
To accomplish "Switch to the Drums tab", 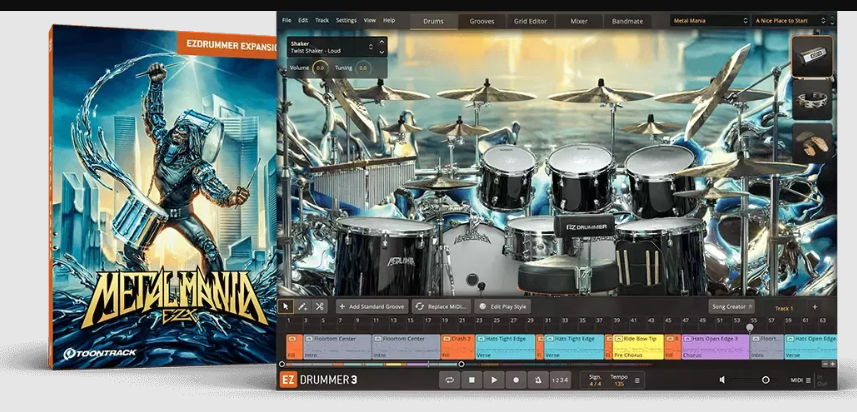I will tap(433, 21).
